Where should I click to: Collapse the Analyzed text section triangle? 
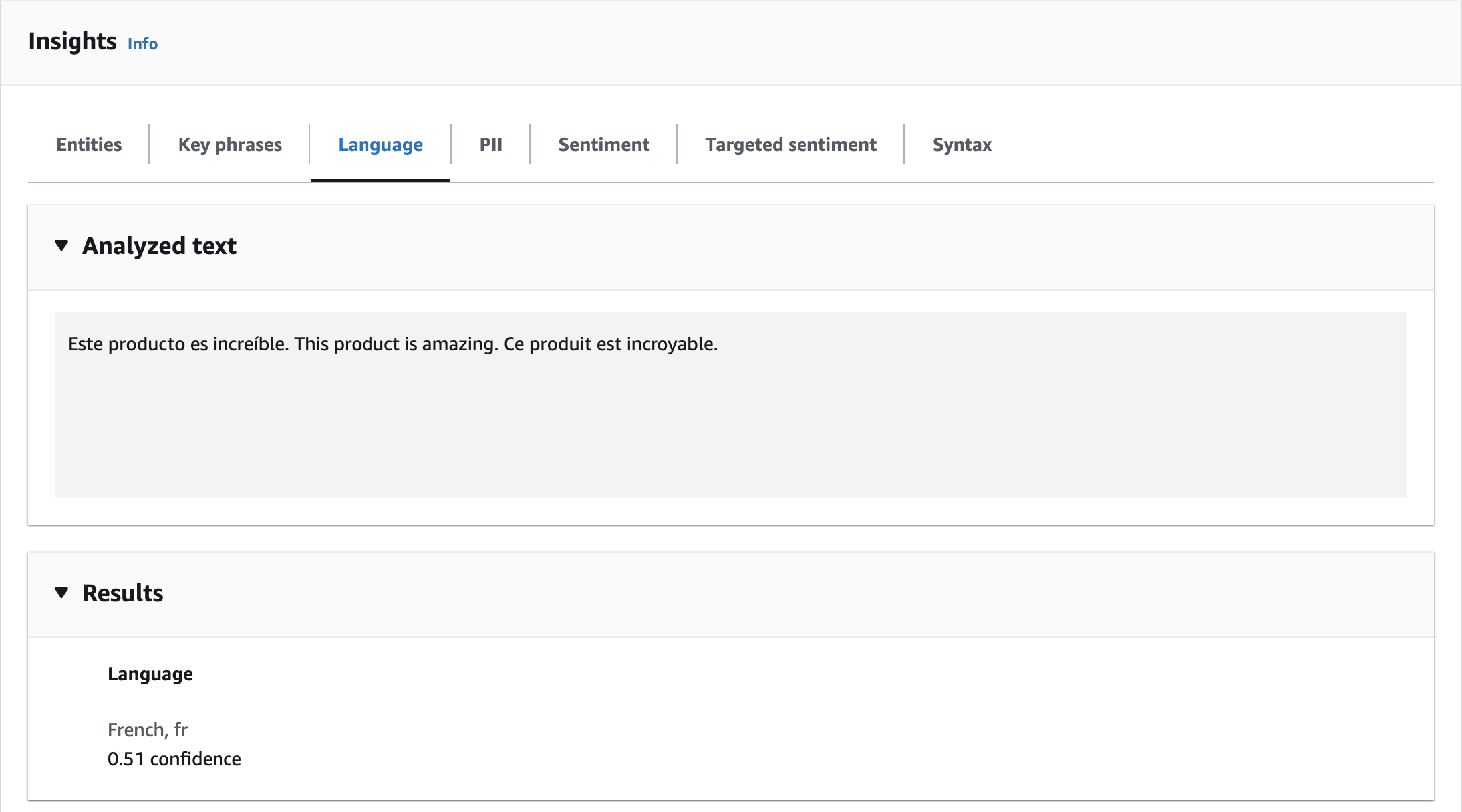point(61,245)
